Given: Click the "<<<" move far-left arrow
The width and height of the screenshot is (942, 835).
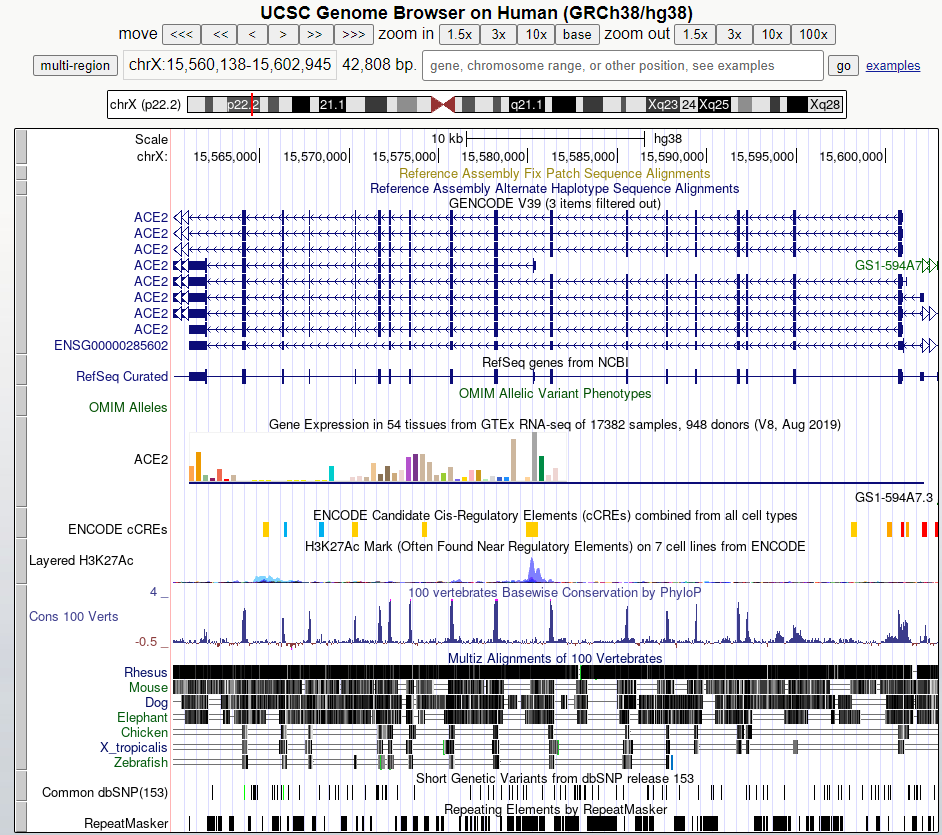Looking at the screenshot, I should (x=180, y=34).
